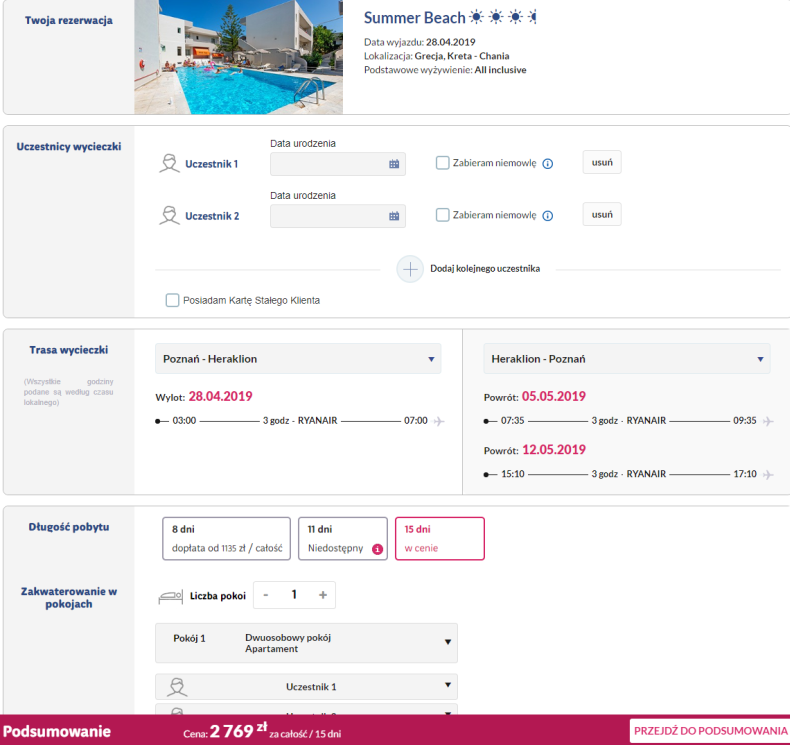Screen dimensions: 790x745
Task: Select the 15 dni w cenie option
Action: (x=439, y=538)
